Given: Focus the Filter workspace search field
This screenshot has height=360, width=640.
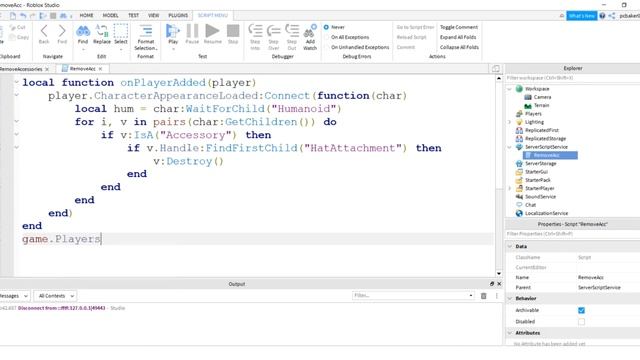Looking at the screenshot, I should point(572,78).
